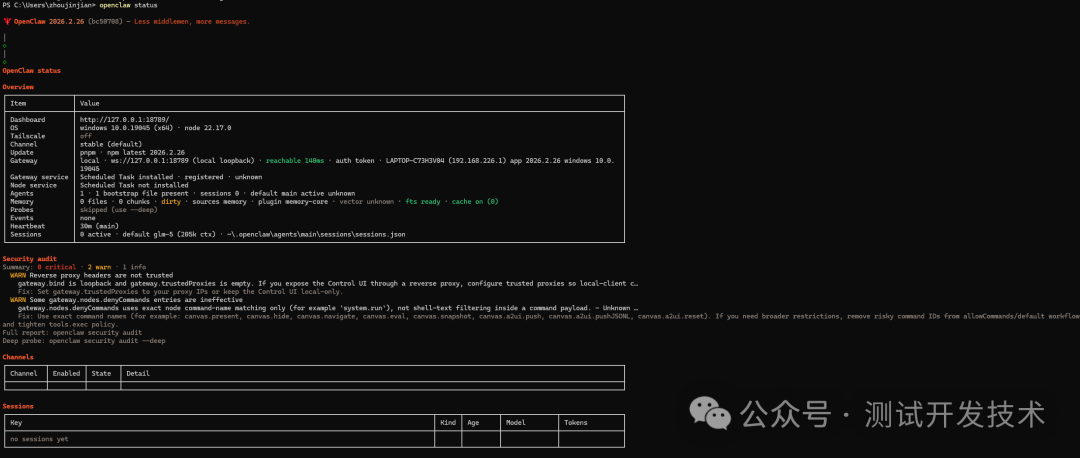
Task: Click the 'Node service' row label
Action: 33,185
